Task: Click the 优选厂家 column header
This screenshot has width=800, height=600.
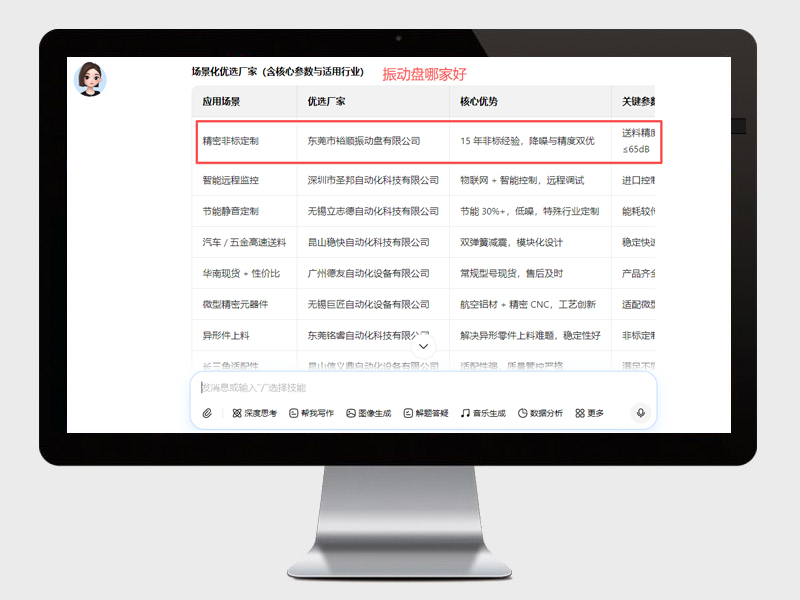Action: coord(327,102)
